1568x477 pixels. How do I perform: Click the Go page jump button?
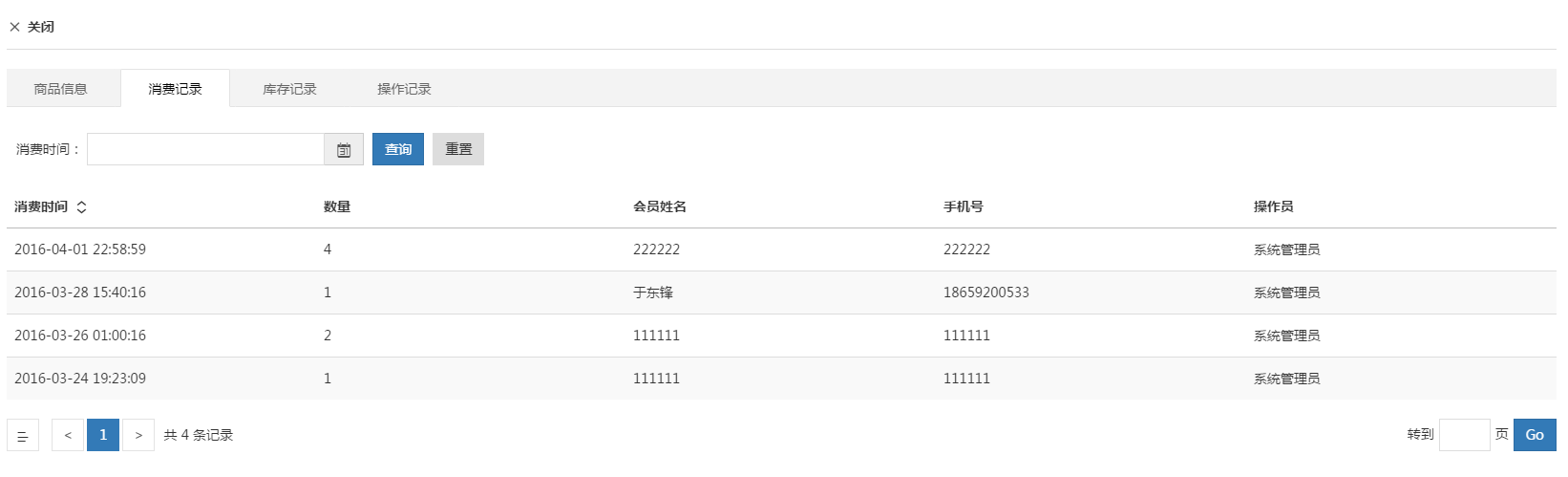(x=1535, y=435)
